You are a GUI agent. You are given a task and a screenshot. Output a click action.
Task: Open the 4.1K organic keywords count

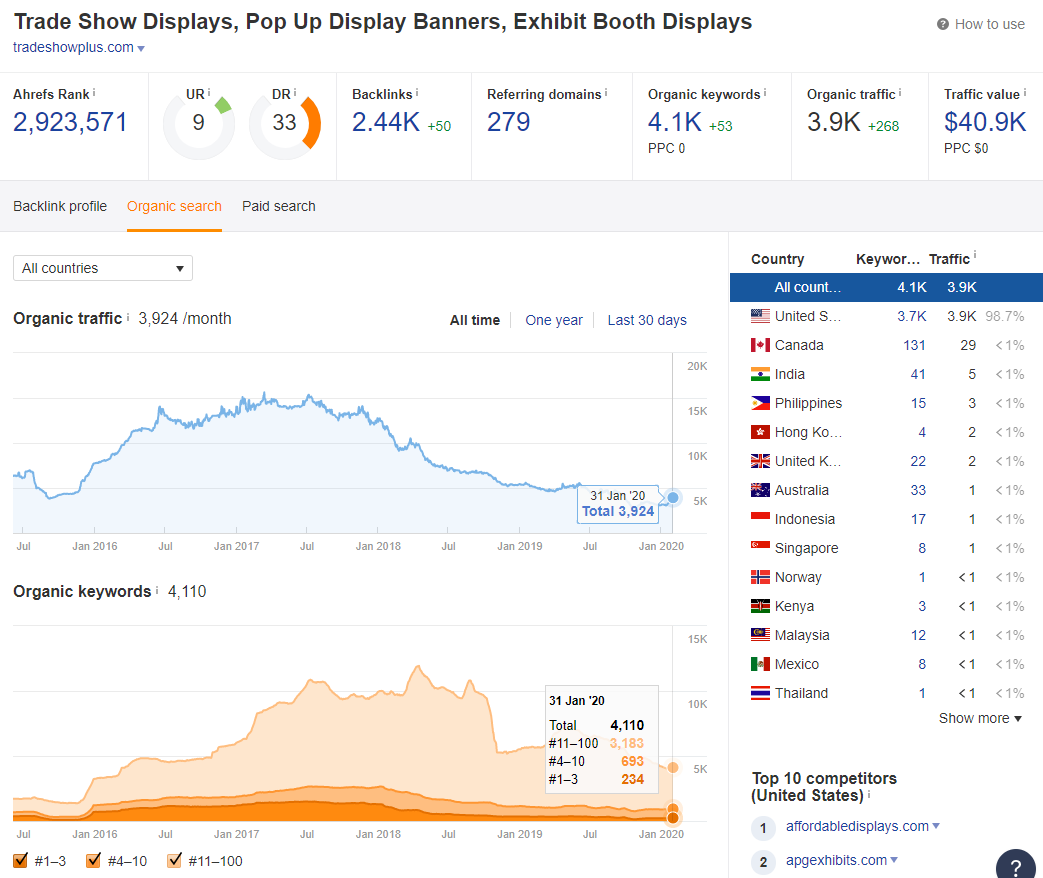675,122
